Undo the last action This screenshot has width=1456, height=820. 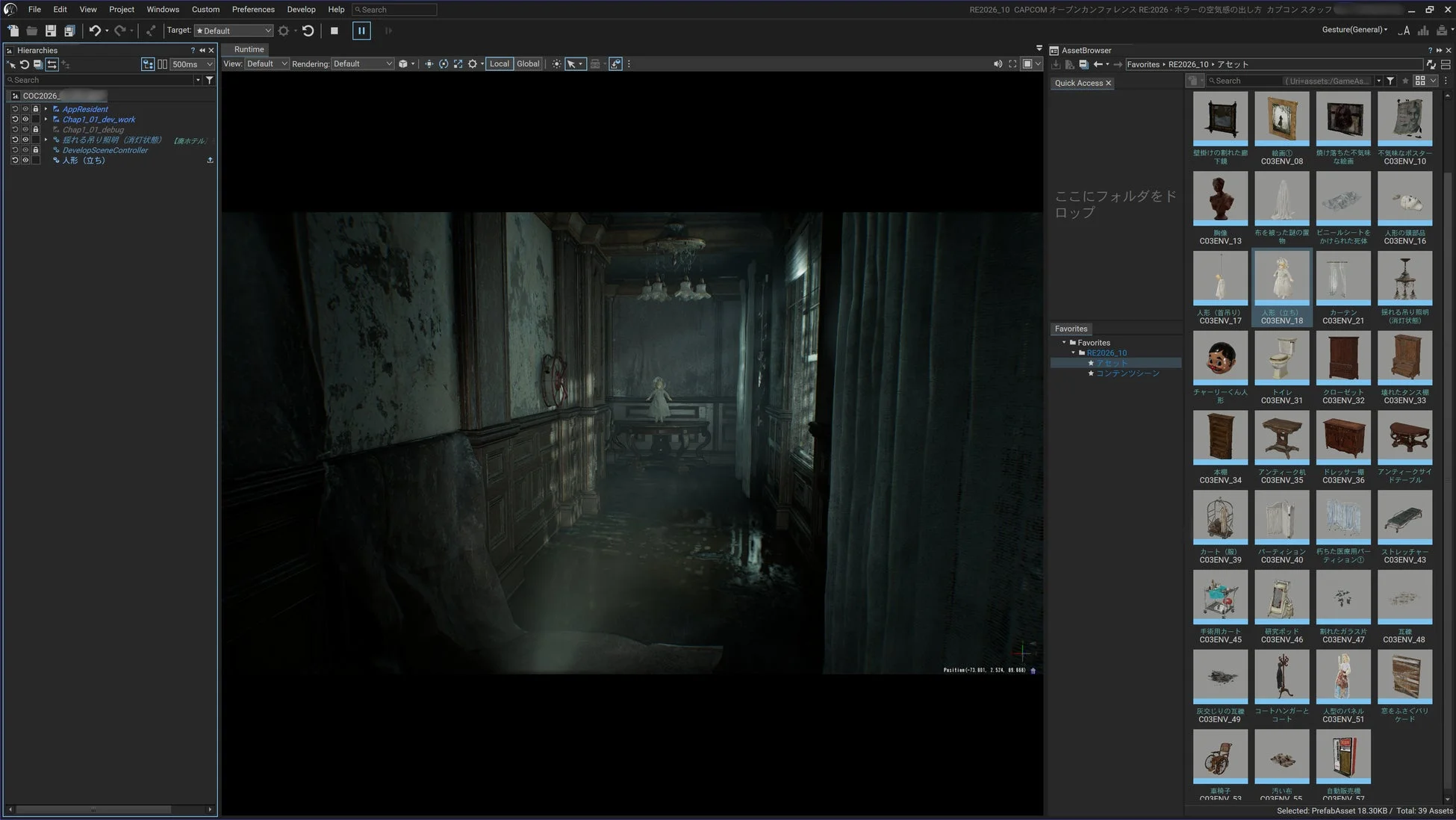(95, 31)
